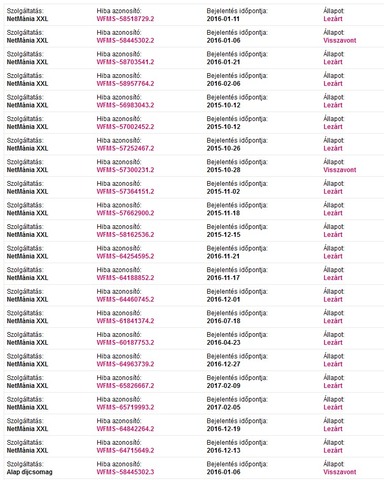Open fault ID reported 2016-07-18
This screenshot has width=384, height=480.
pos(125,321)
